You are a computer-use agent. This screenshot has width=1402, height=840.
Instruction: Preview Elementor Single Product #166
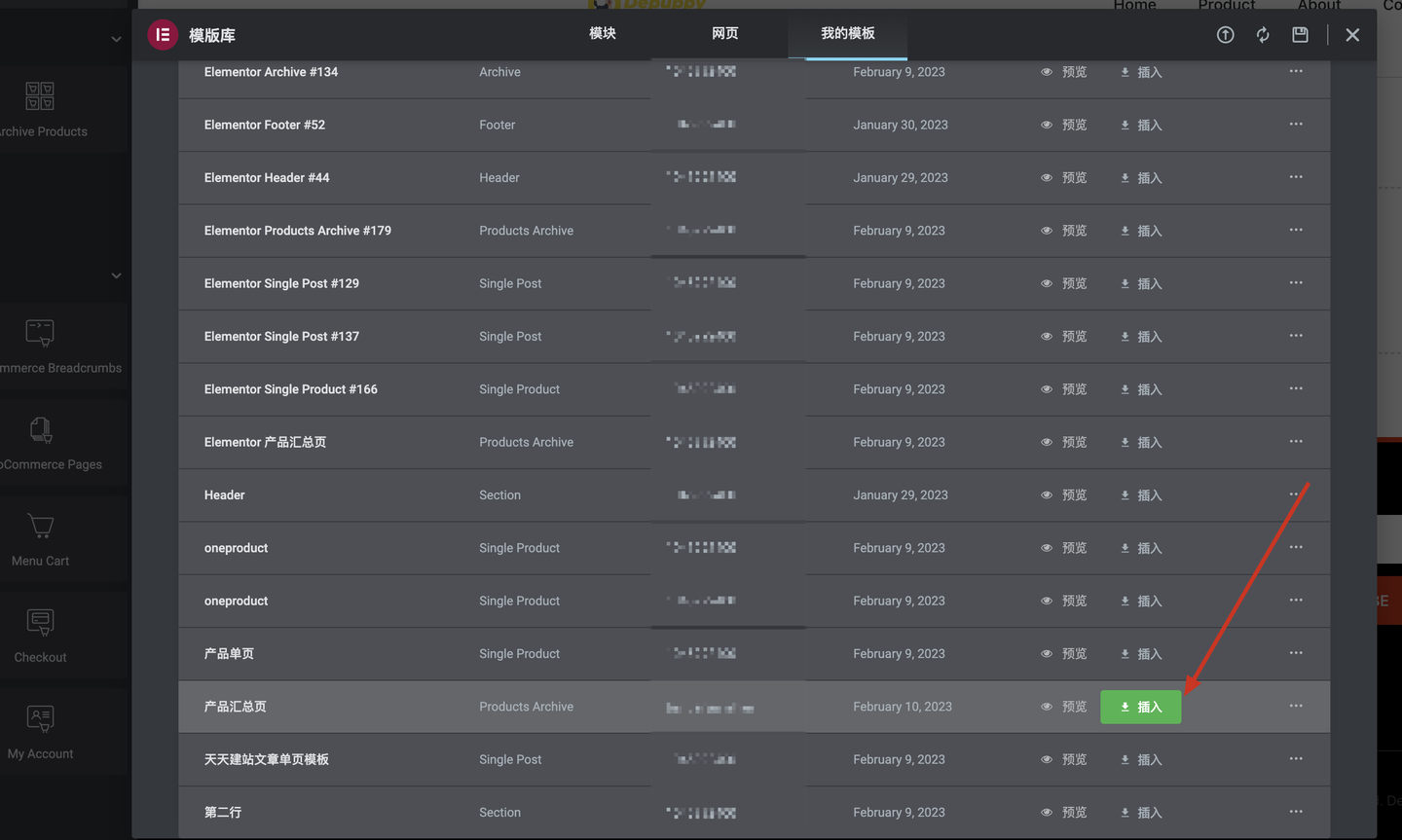tap(1064, 389)
